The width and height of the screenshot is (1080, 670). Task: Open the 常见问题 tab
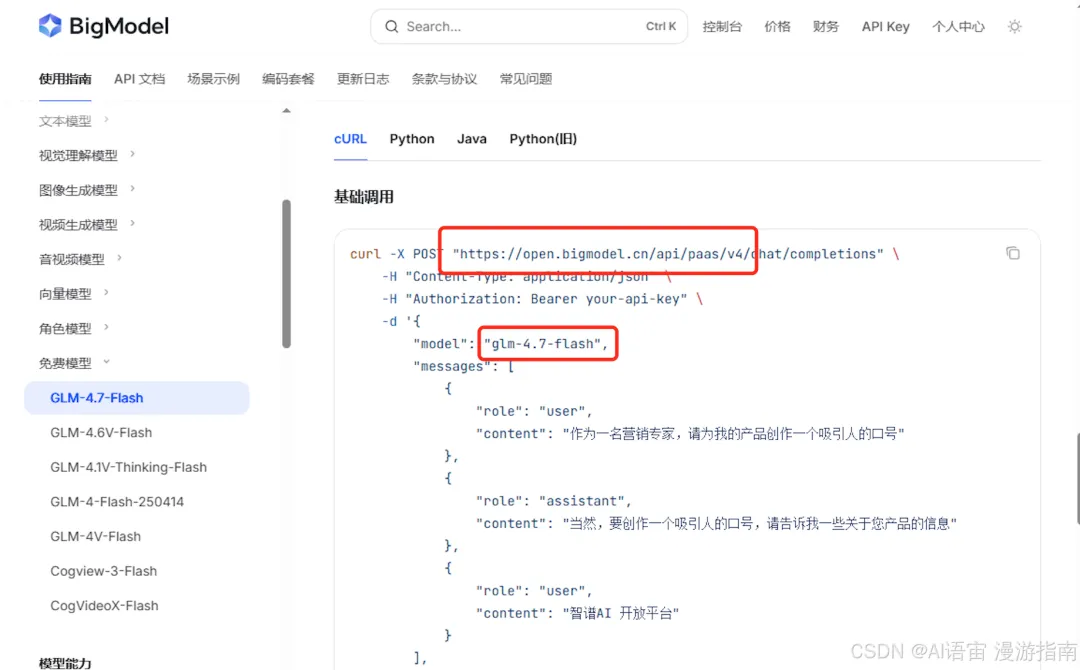(x=526, y=79)
